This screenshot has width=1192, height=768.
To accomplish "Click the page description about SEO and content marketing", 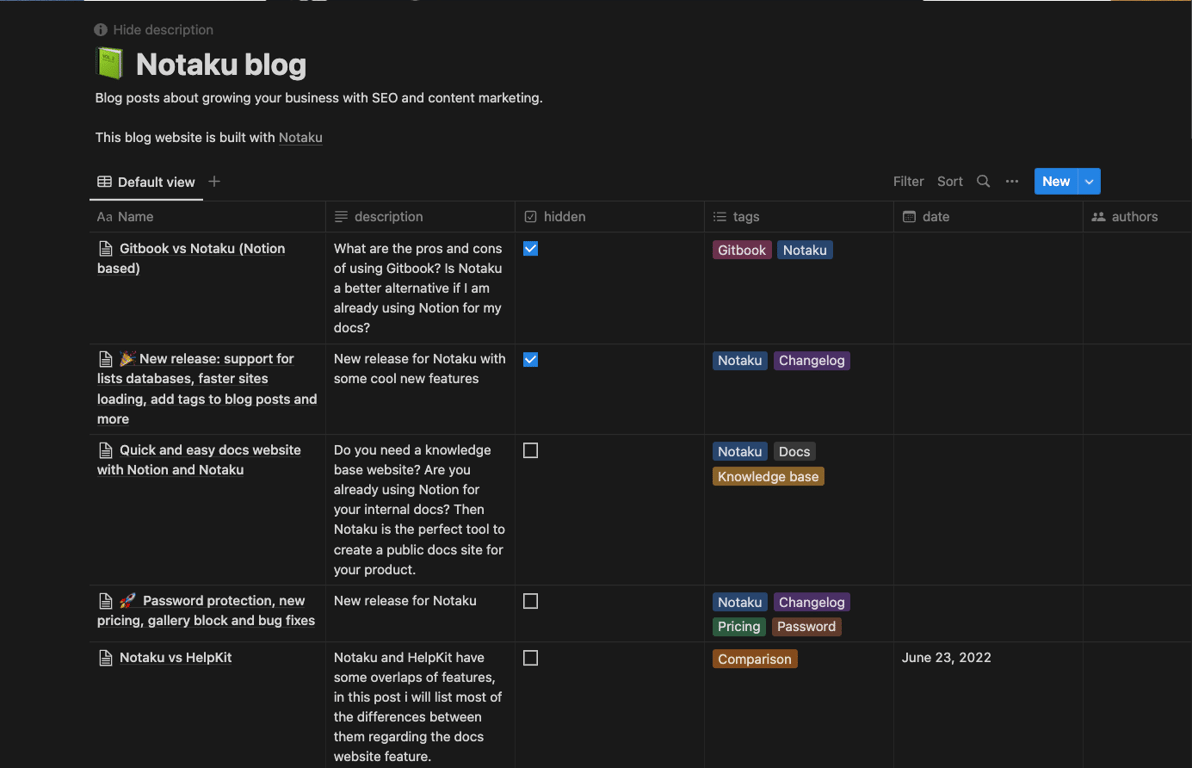I will tap(319, 98).
